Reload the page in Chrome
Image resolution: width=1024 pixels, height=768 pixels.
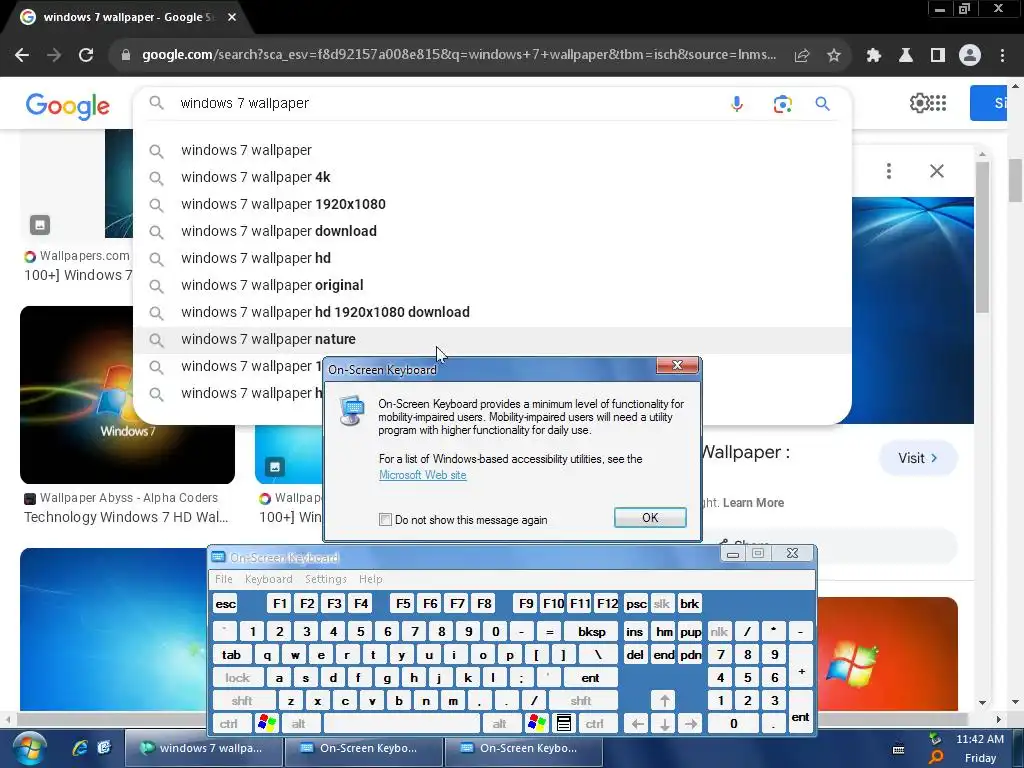[x=86, y=55]
